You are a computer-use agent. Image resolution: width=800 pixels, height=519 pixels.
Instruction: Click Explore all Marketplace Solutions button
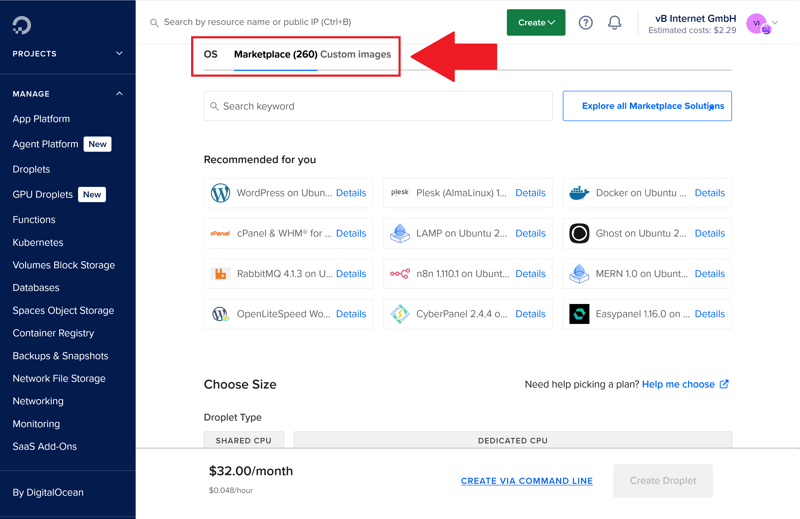pos(647,106)
